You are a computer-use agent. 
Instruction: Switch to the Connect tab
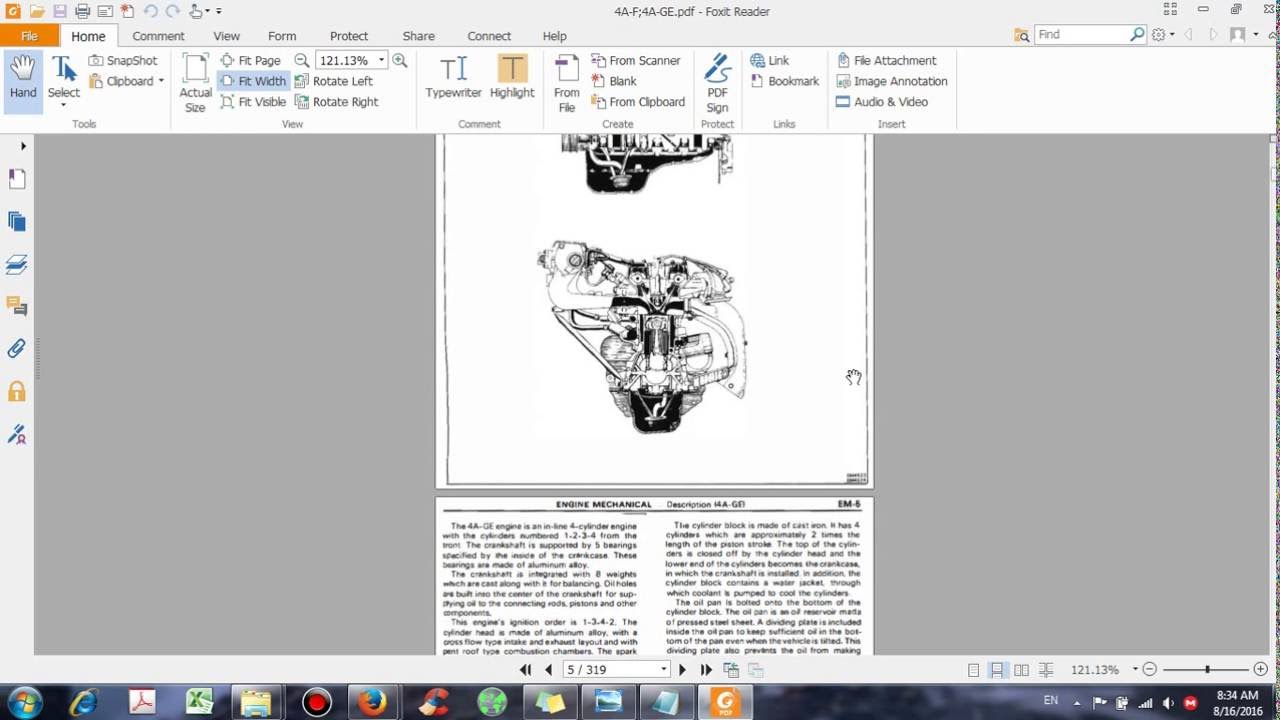489,36
